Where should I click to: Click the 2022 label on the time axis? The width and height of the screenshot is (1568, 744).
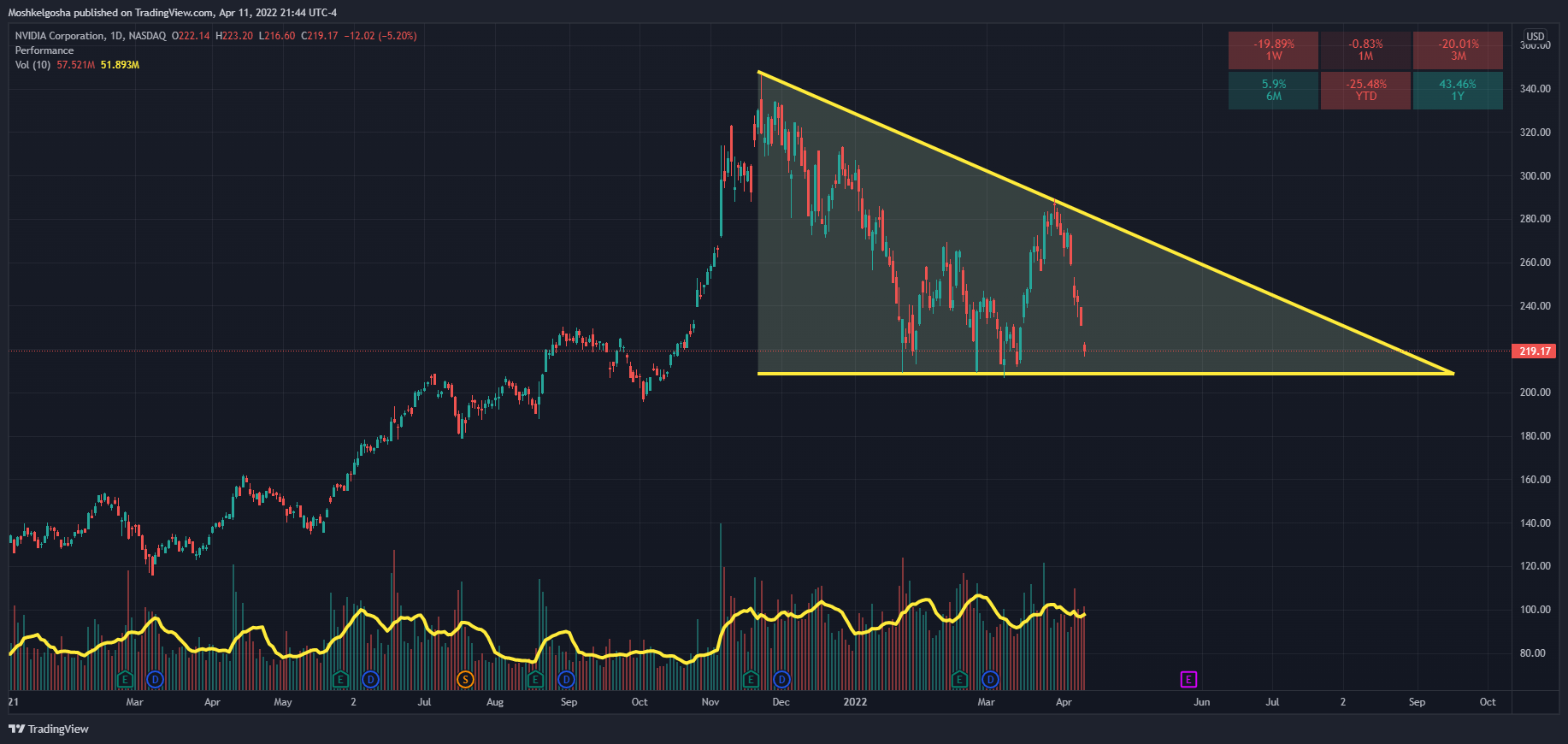tap(855, 702)
